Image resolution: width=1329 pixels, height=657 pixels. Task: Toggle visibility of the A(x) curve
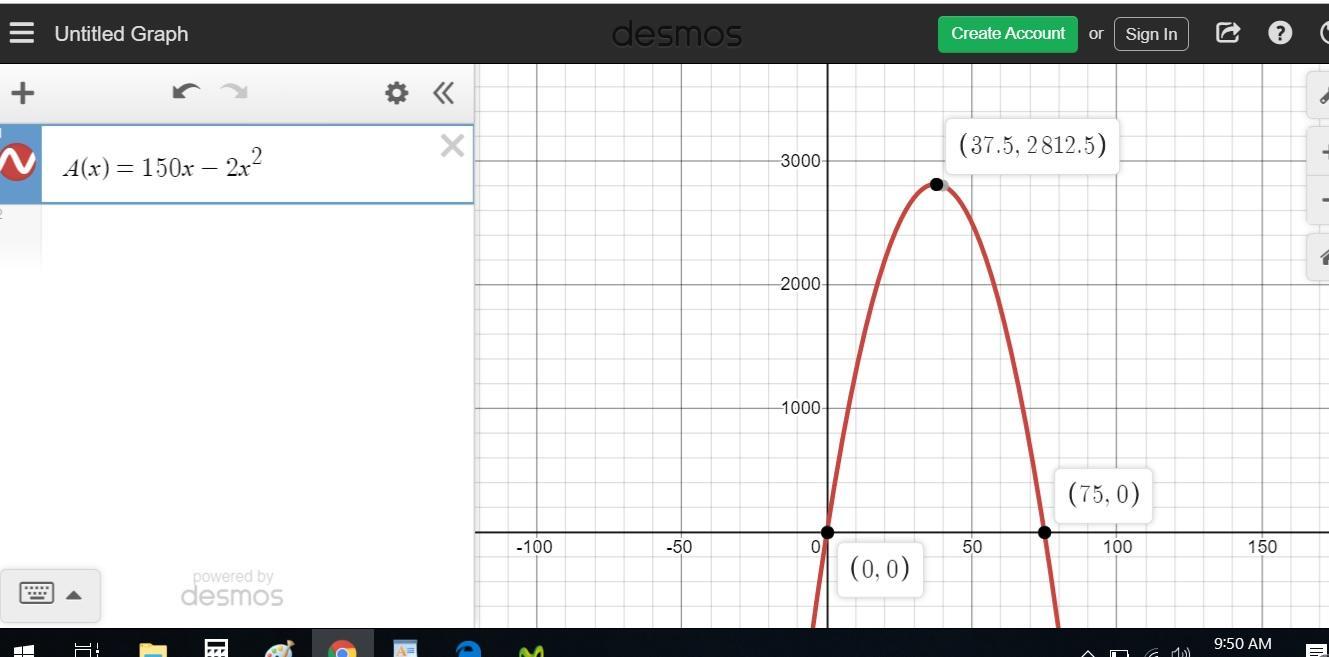pyautogui.click(x=17, y=163)
